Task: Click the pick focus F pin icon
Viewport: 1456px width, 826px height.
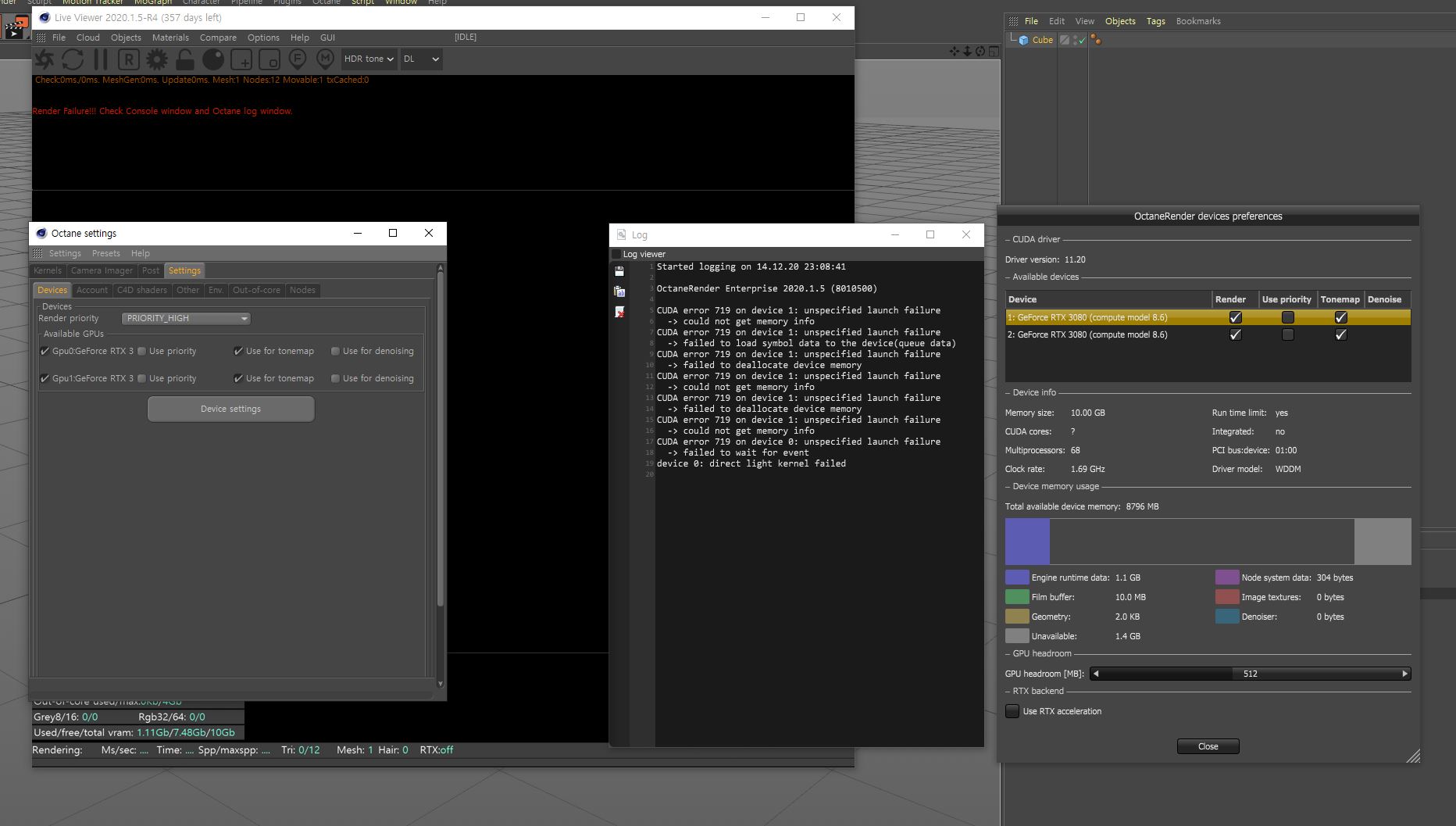Action: tap(298, 59)
